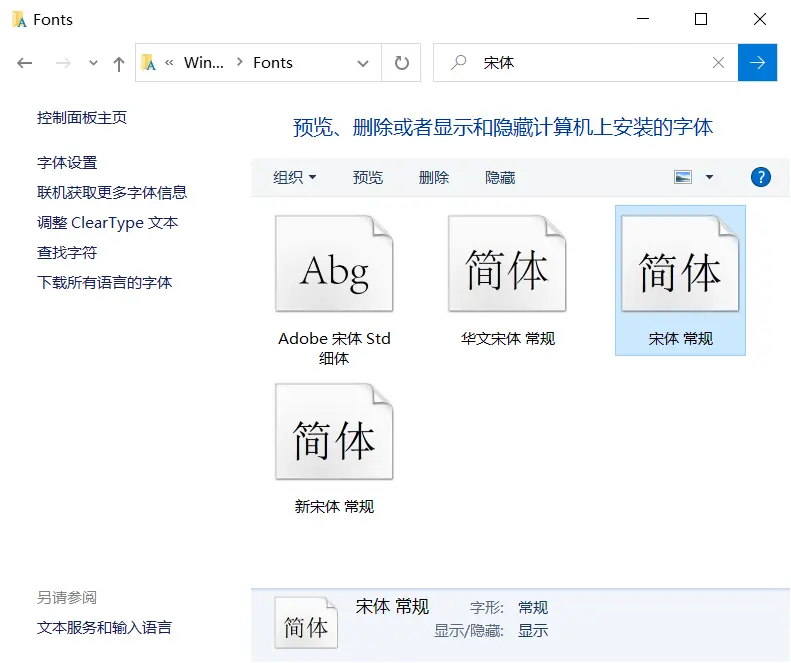Change view using the view icon button
Viewport: 791px width, 663px height.
(683, 177)
